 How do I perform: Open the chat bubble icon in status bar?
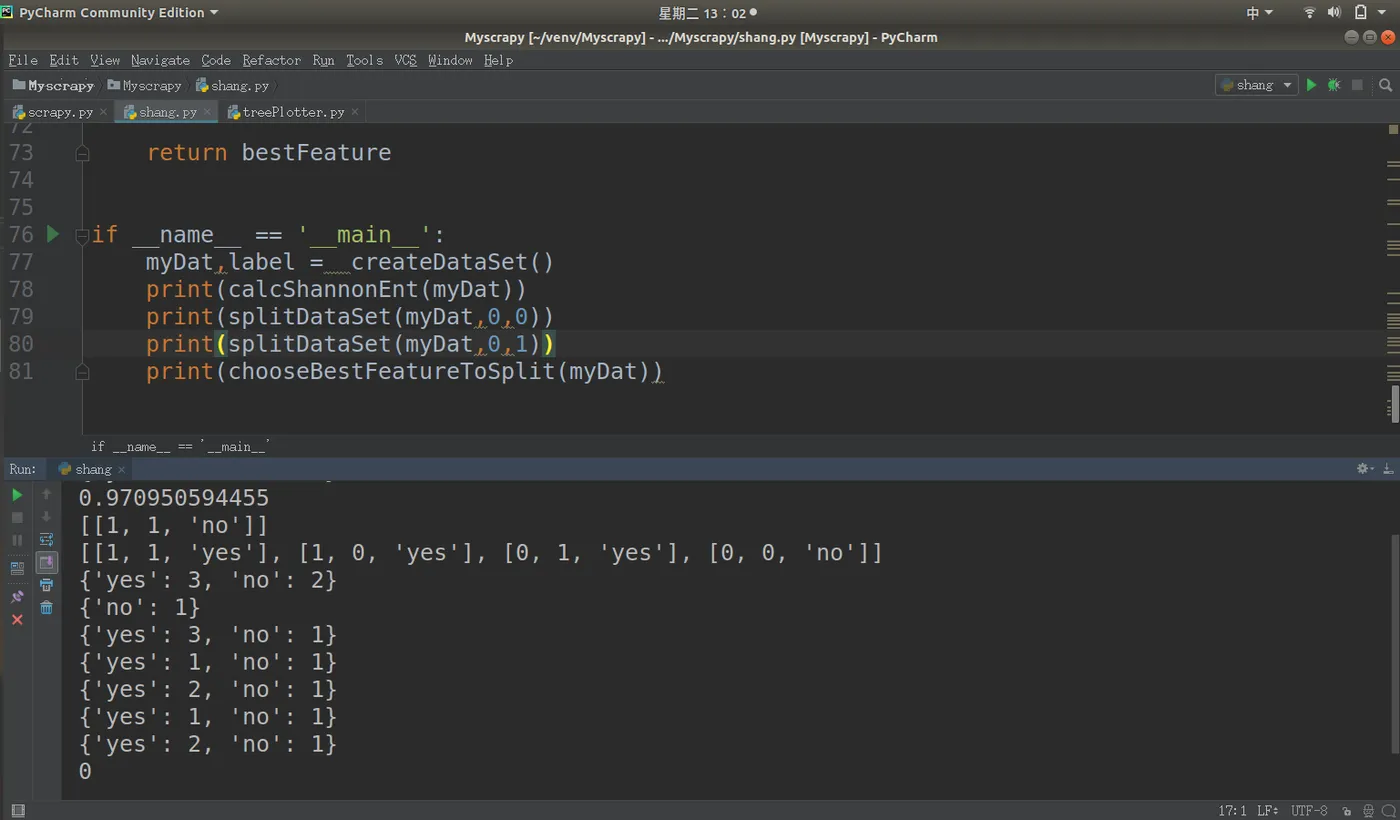pyautogui.click(x=1388, y=810)
